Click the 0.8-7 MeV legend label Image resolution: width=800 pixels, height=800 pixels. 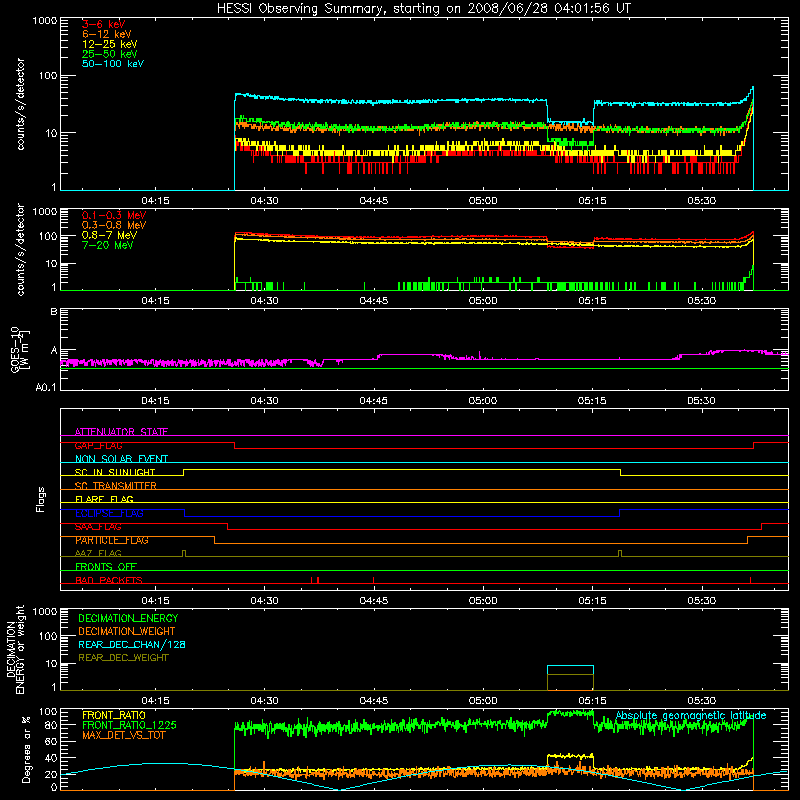pos(109,235)
